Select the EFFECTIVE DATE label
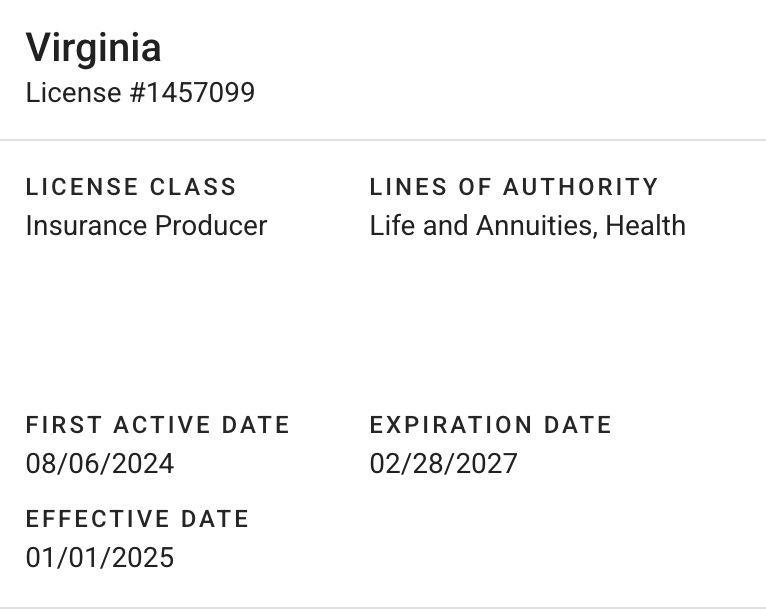 coord(137,519)
